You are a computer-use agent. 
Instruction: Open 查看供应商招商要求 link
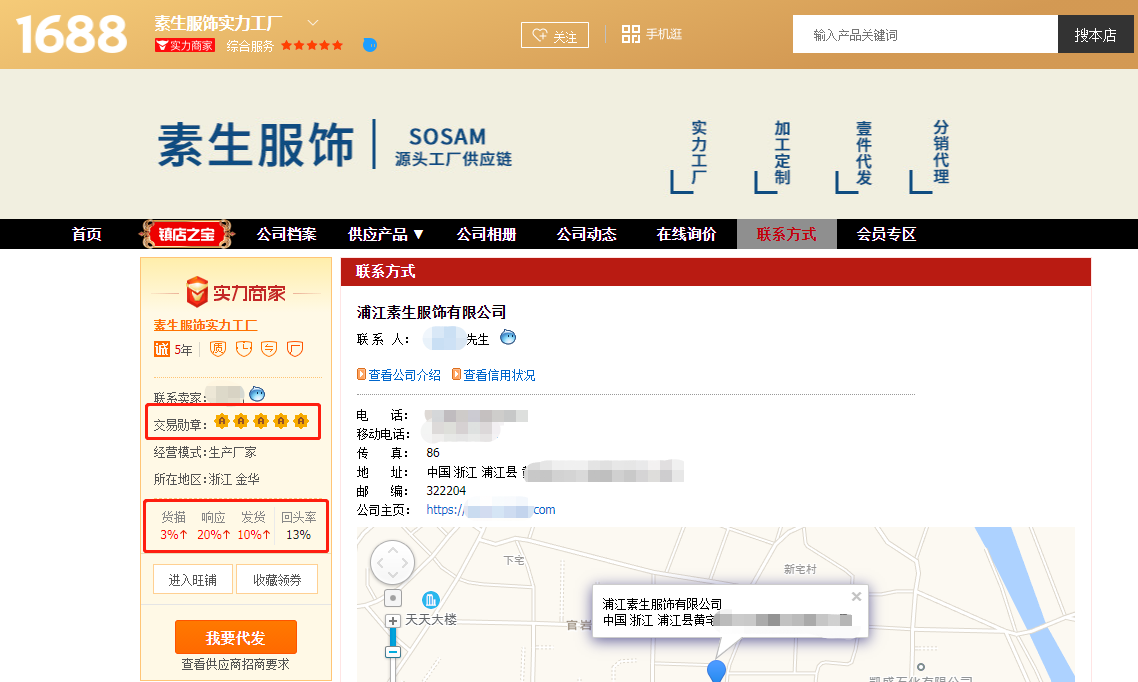[235, 665]
